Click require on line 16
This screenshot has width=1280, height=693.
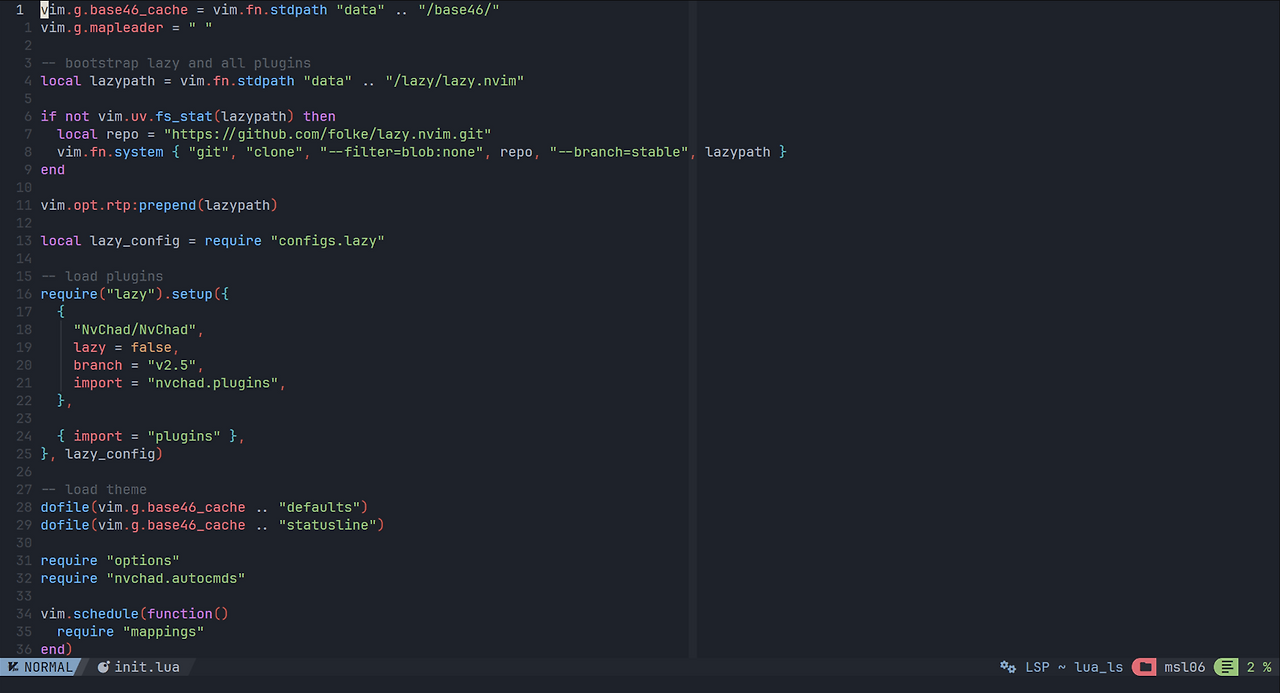68,294
